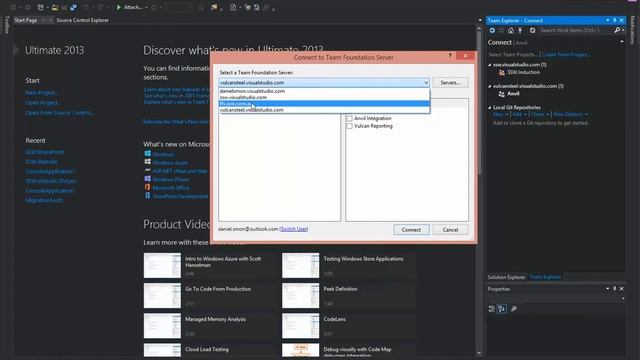The image size is (640, 360).
Task: Click the SharePoint Development icon
Action: [x=148, y=196]
